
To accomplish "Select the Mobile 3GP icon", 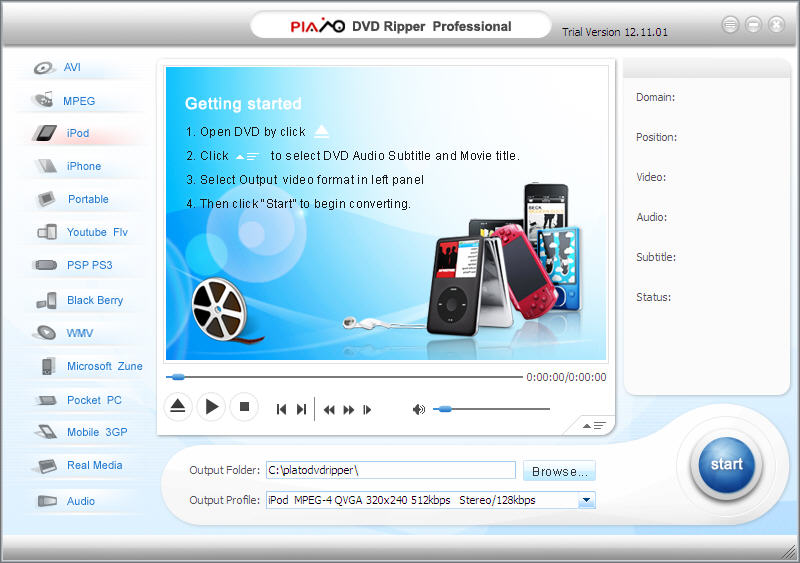I will click(46, 432).
